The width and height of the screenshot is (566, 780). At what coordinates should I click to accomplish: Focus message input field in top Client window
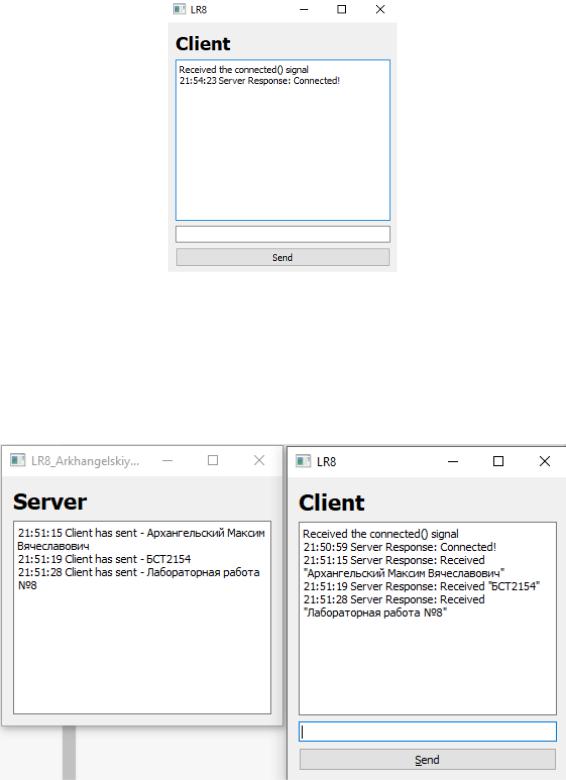pos(283,234)
